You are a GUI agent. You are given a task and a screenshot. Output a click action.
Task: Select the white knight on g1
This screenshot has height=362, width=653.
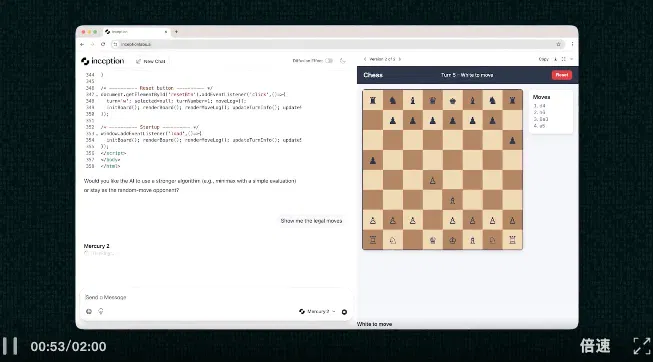493,240
